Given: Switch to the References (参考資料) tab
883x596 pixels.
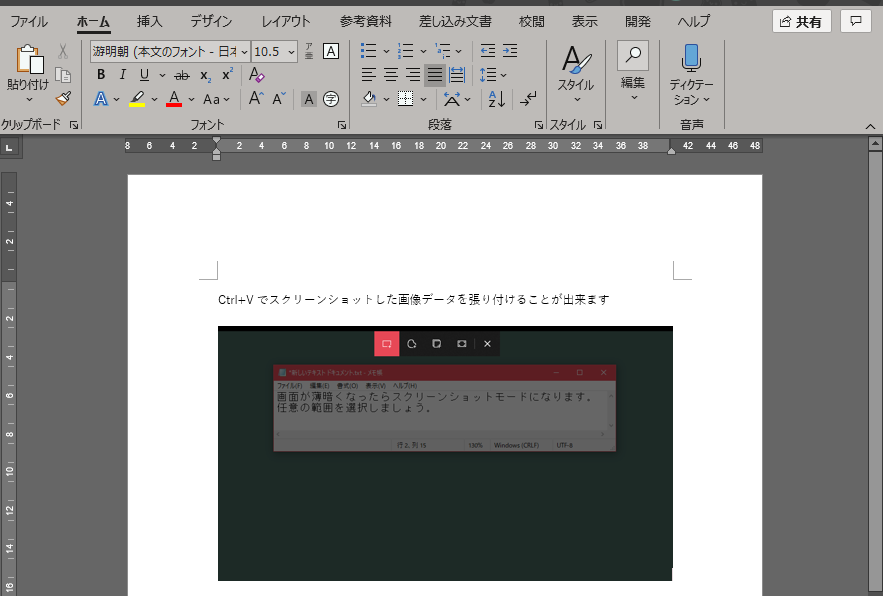Looking at the screenshot, I should click(x=365, y=21).
